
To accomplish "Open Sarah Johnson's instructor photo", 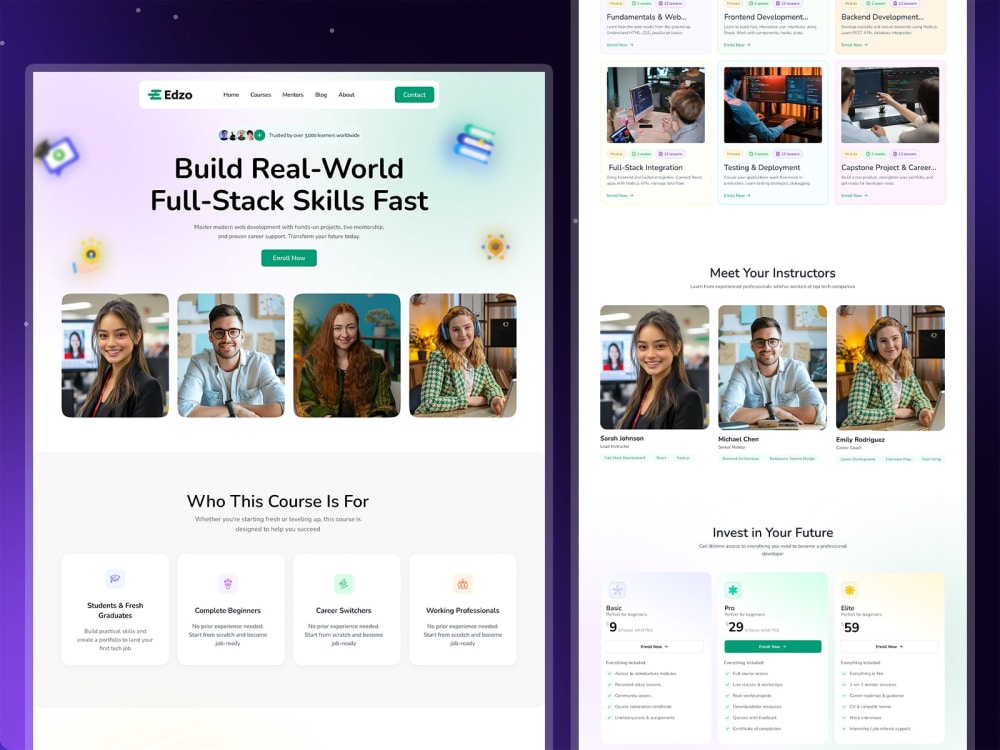I will (654, 367).
